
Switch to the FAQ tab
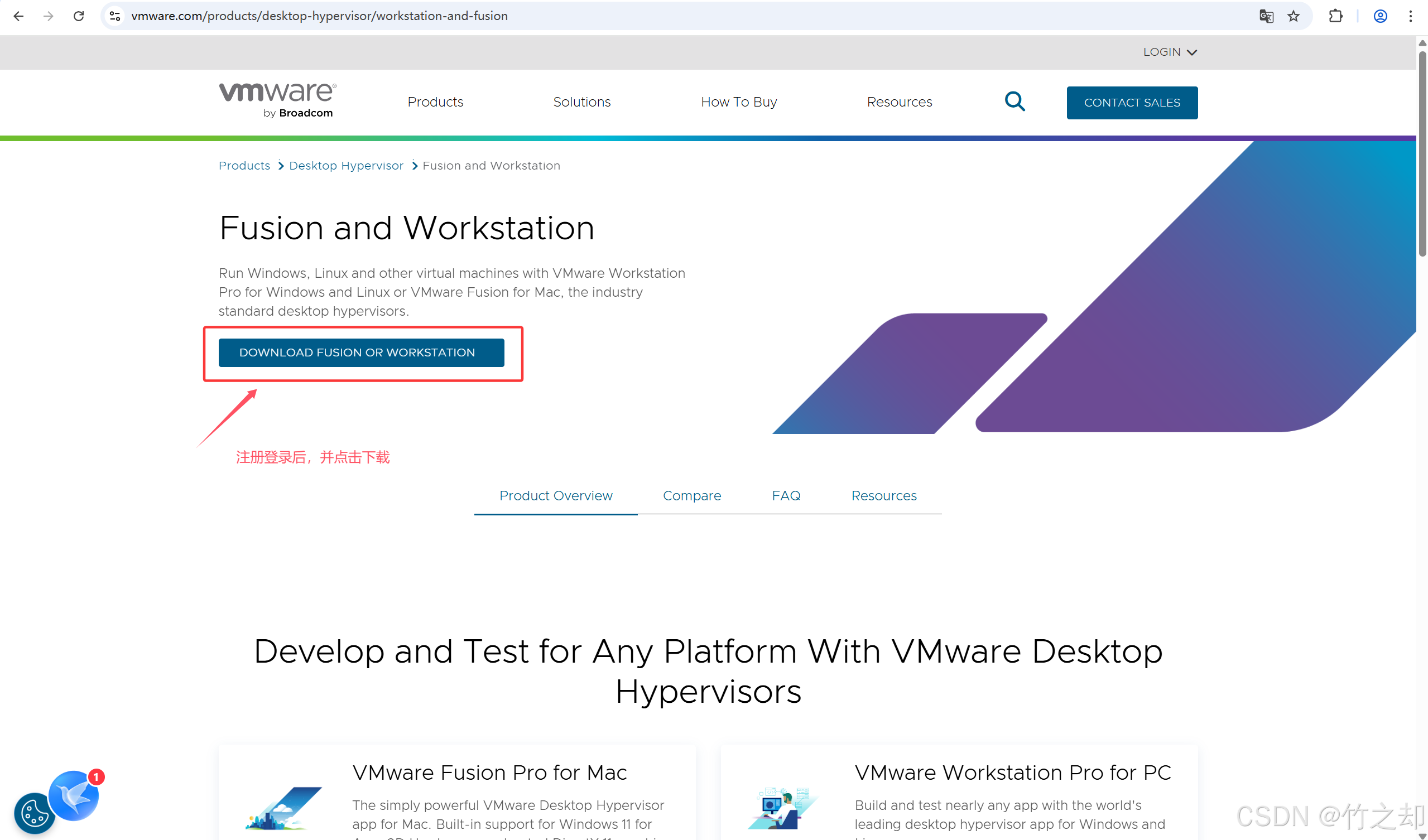coord(786,496)
